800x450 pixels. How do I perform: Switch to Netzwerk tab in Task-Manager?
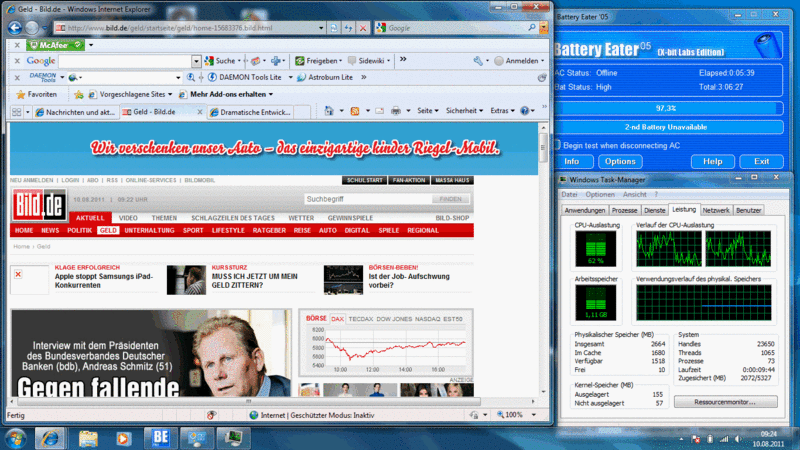716,210
